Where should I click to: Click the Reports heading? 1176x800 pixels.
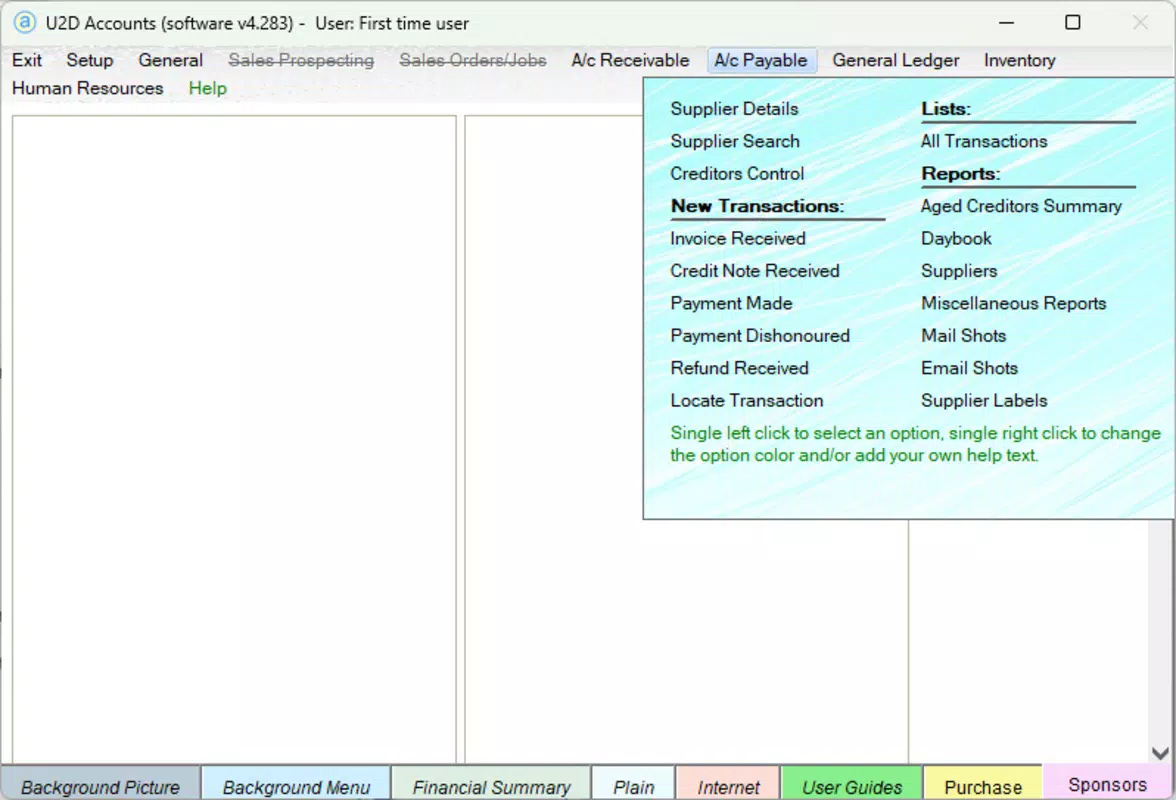pos(961,173)
